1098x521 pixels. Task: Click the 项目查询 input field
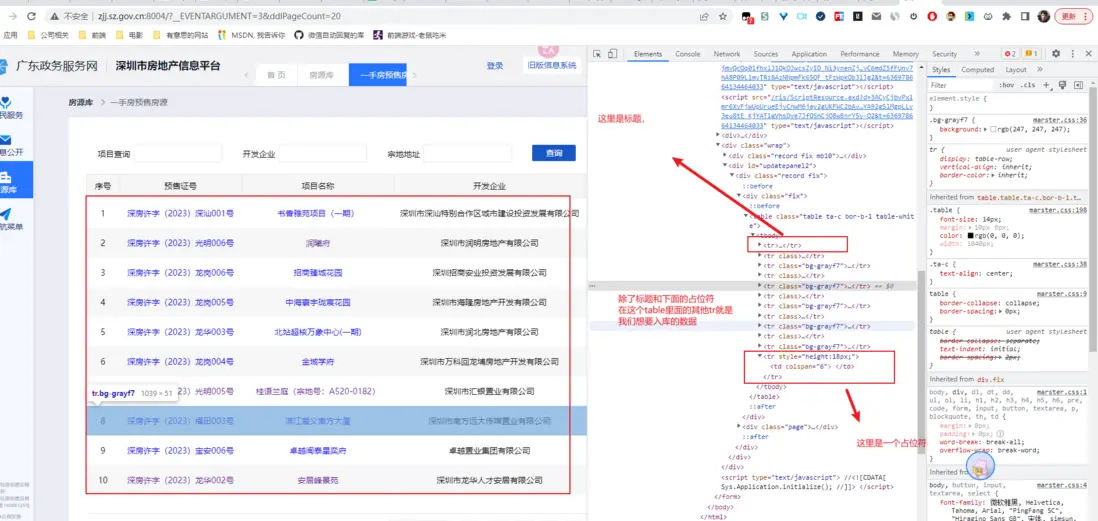click(x=178, y=153)
